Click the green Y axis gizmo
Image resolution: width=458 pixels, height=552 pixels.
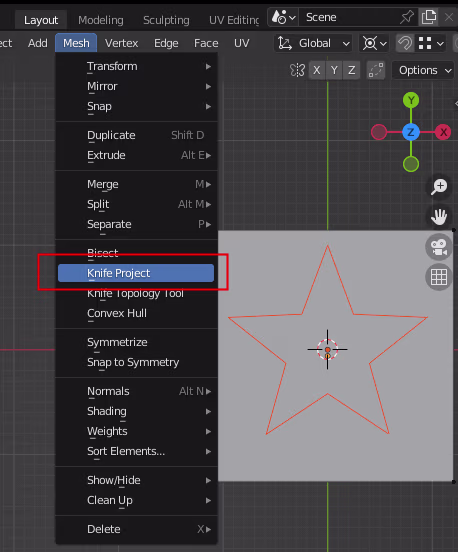click(411, 100)
